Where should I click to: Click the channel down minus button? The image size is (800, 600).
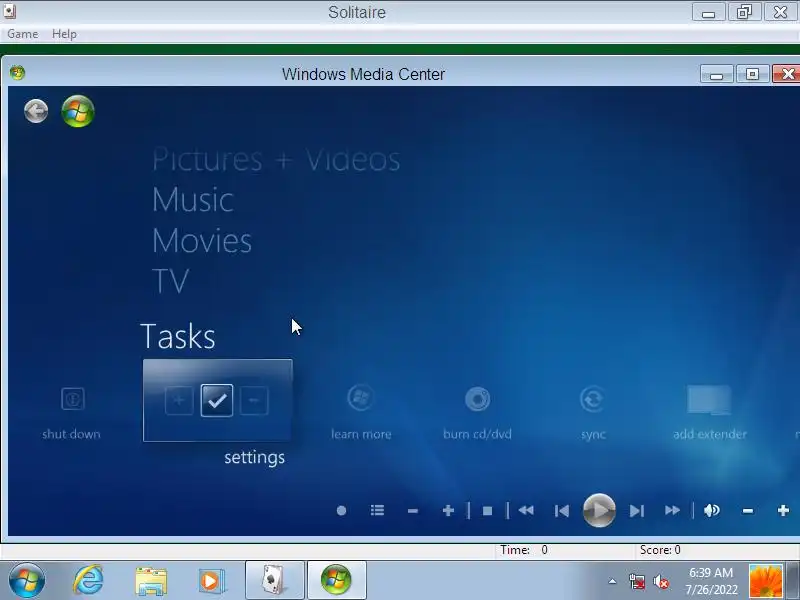(413, 511)
